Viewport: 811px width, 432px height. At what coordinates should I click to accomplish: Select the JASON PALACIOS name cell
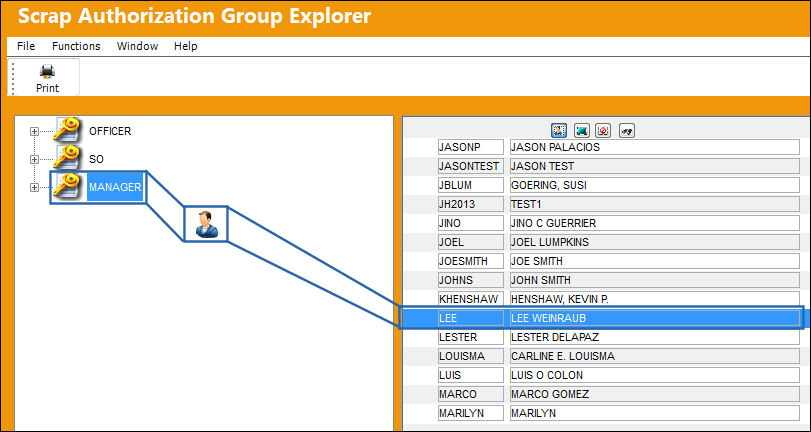pyautogui.click(x=654, y=147)
